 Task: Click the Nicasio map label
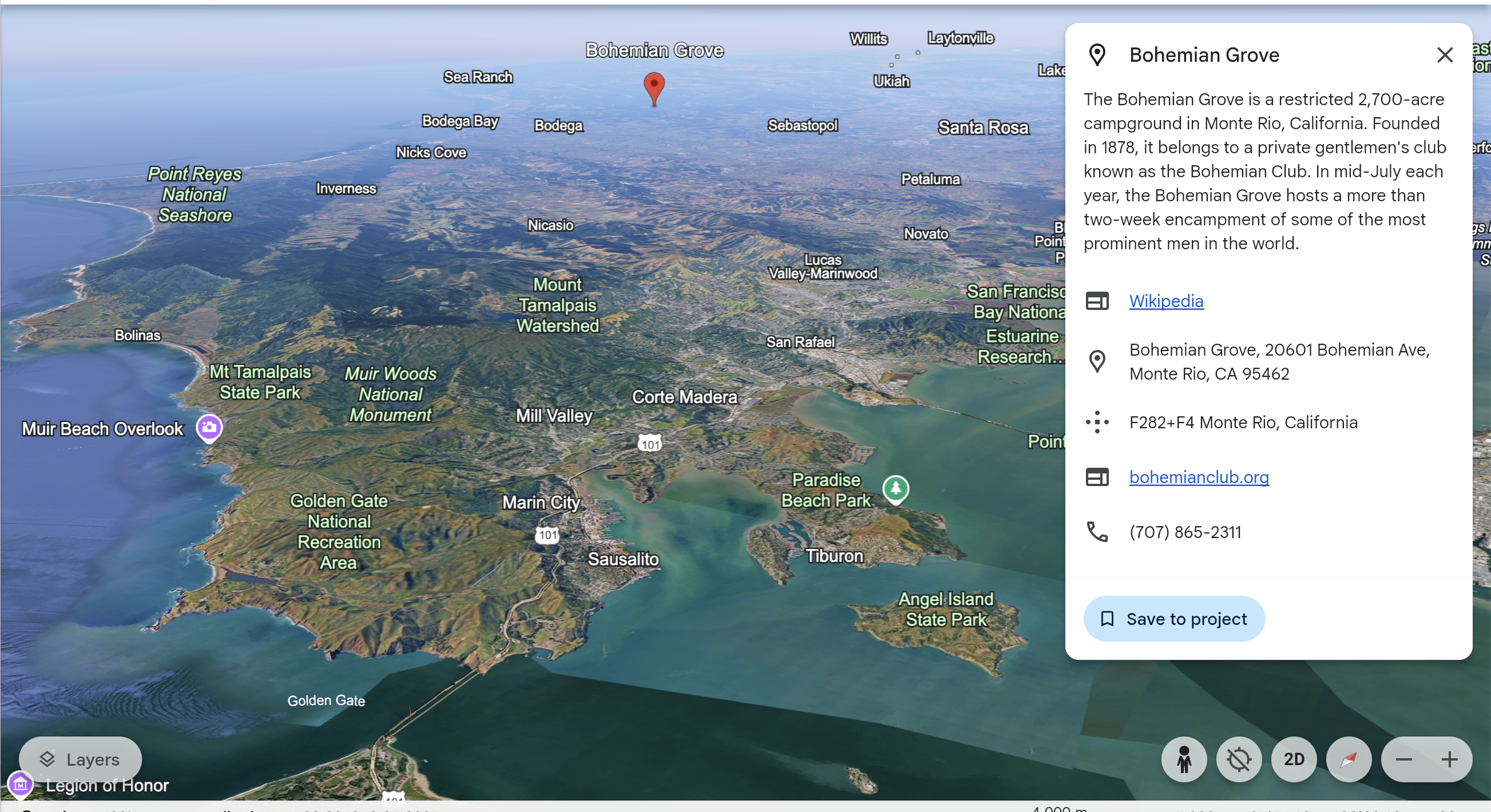[x=550, y=225]
